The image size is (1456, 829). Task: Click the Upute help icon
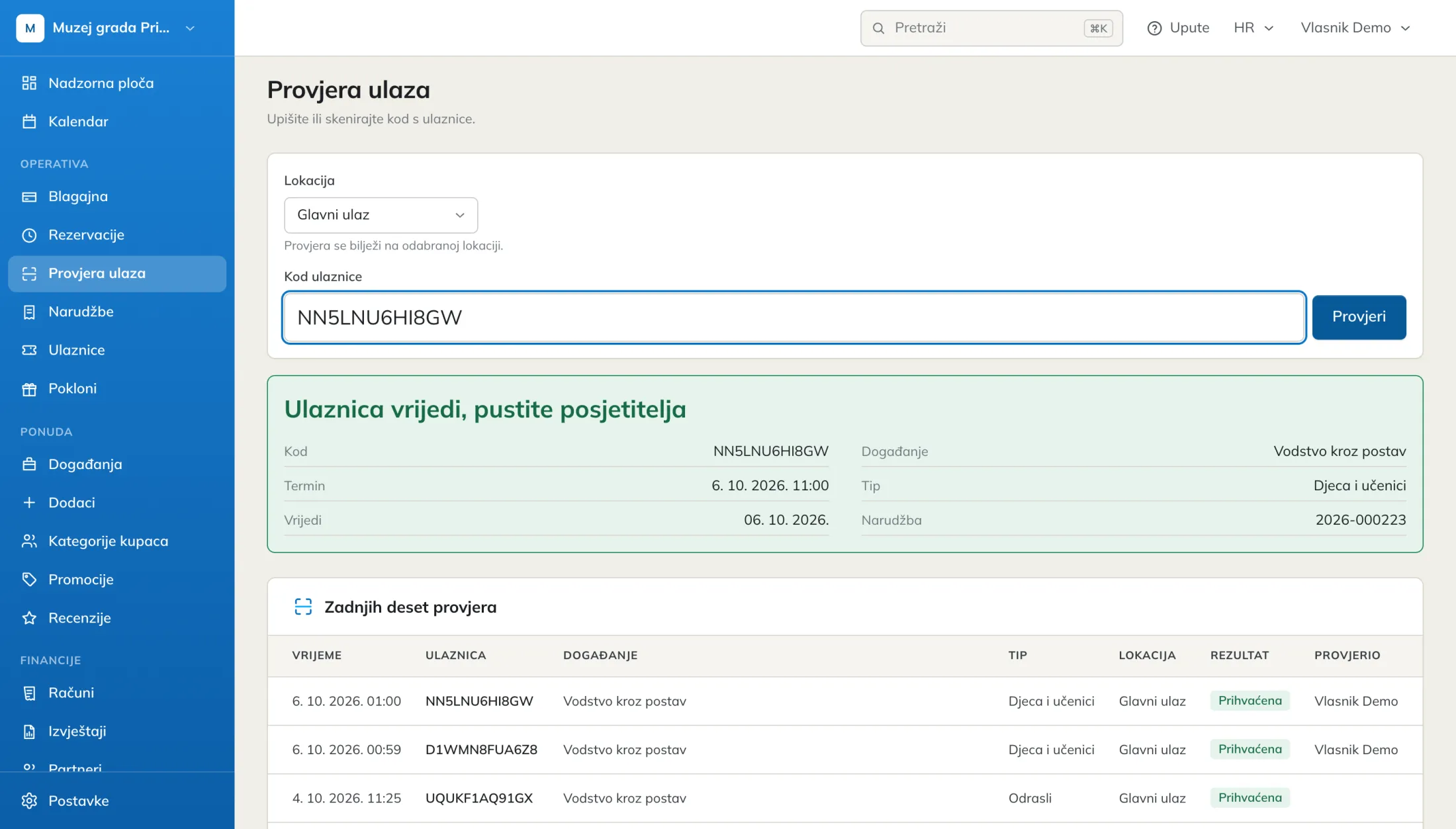pyautogui.click(x=1155, y=28)
